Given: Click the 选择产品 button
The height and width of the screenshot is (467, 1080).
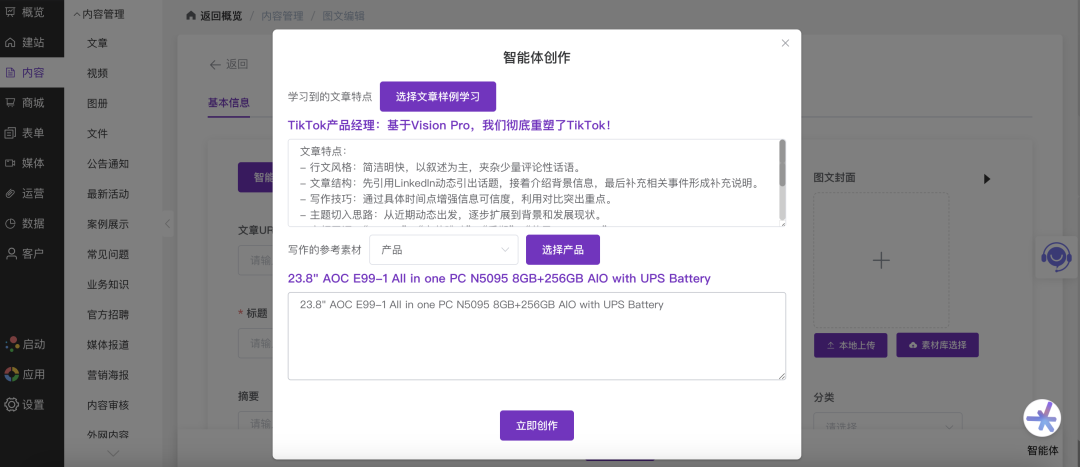Looking at the screenshot, I should [x=562, y=250].
